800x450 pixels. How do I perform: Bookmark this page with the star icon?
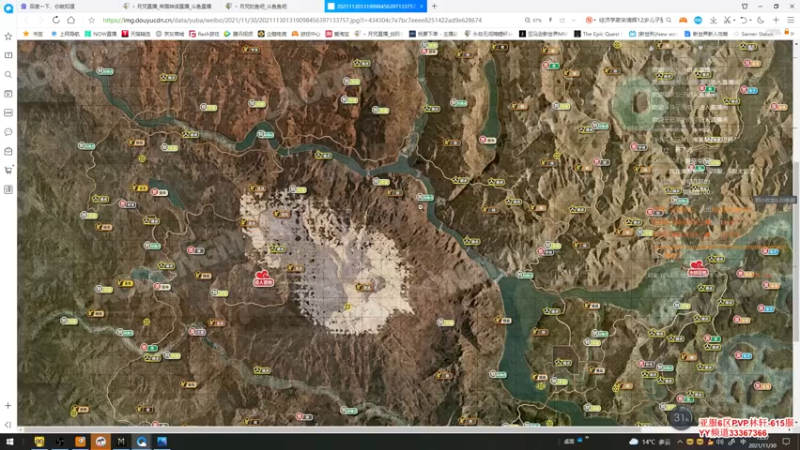coord(91,20)
